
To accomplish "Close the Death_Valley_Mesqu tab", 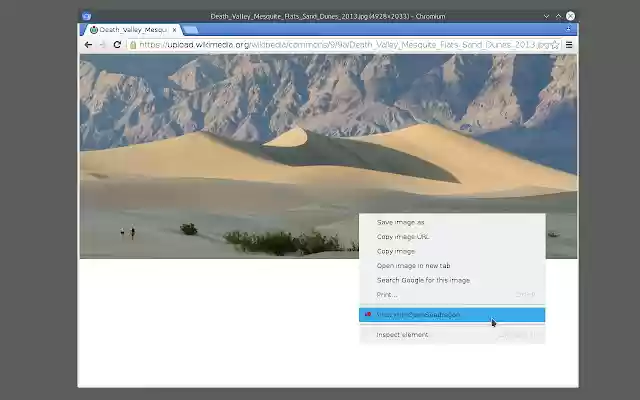I will pos(175,30).
